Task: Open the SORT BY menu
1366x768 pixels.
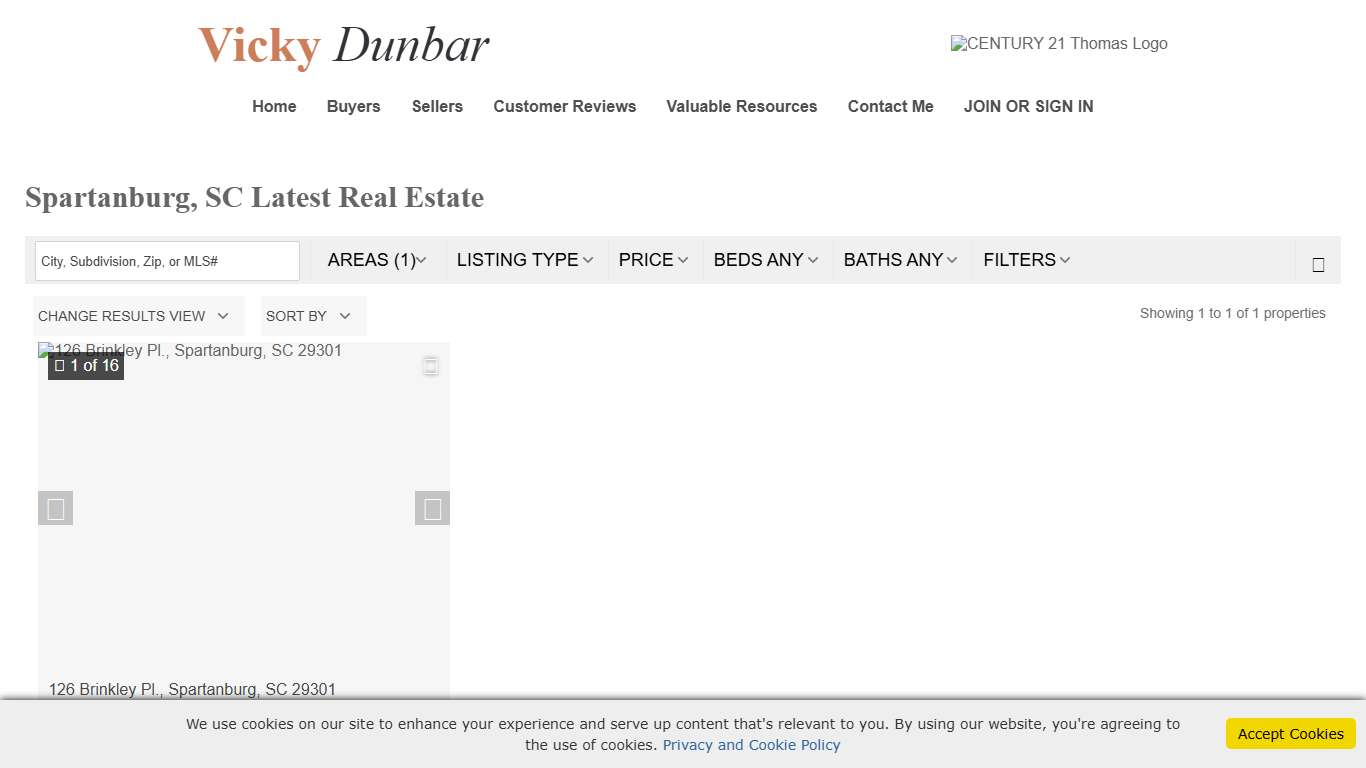Action: pyautogui.click(x=309, y=316)
